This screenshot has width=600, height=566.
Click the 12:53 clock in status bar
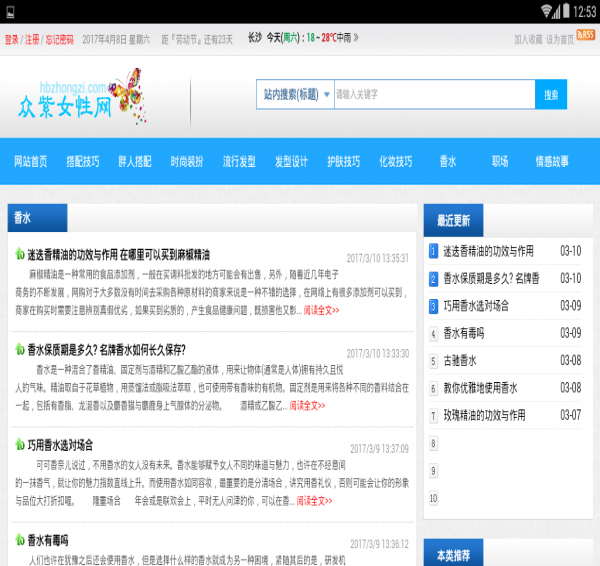(584, 11)
